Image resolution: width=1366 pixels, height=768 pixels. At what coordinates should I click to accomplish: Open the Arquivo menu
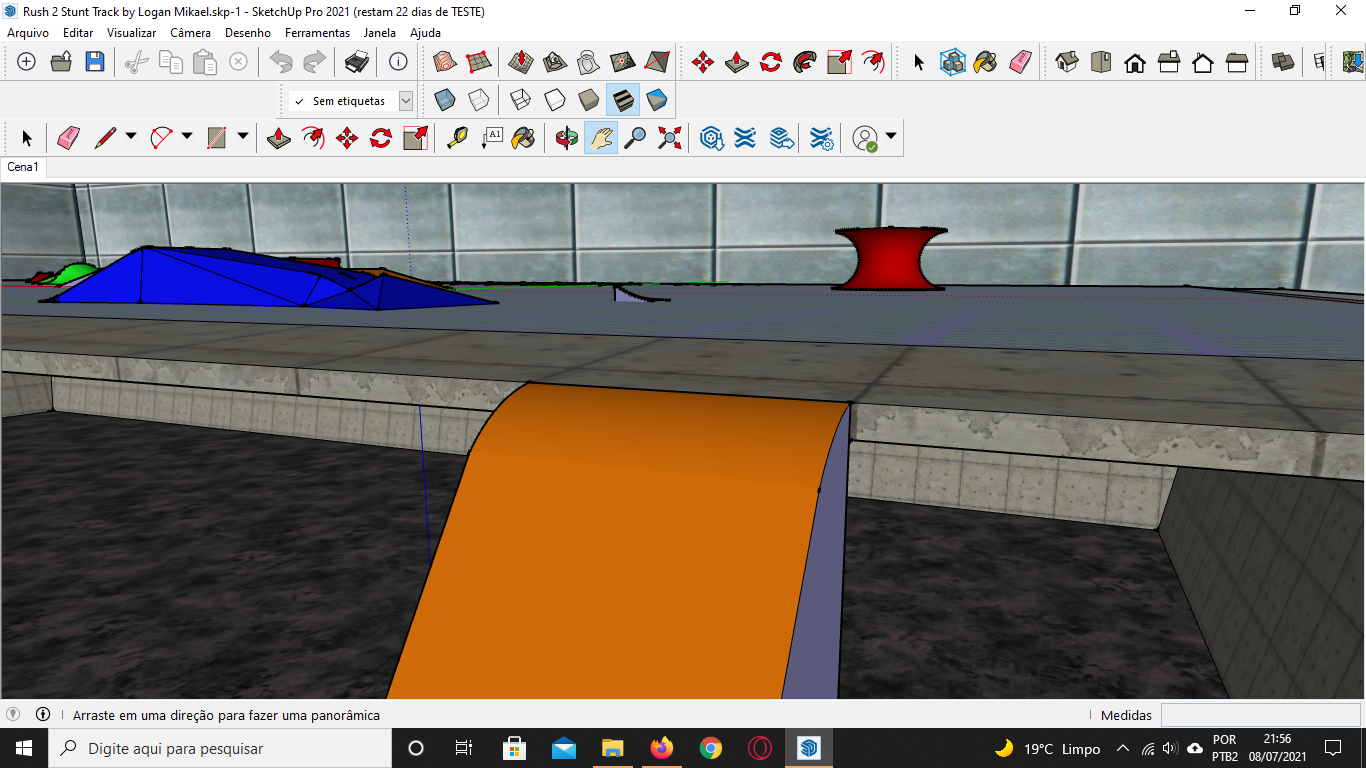28,32
